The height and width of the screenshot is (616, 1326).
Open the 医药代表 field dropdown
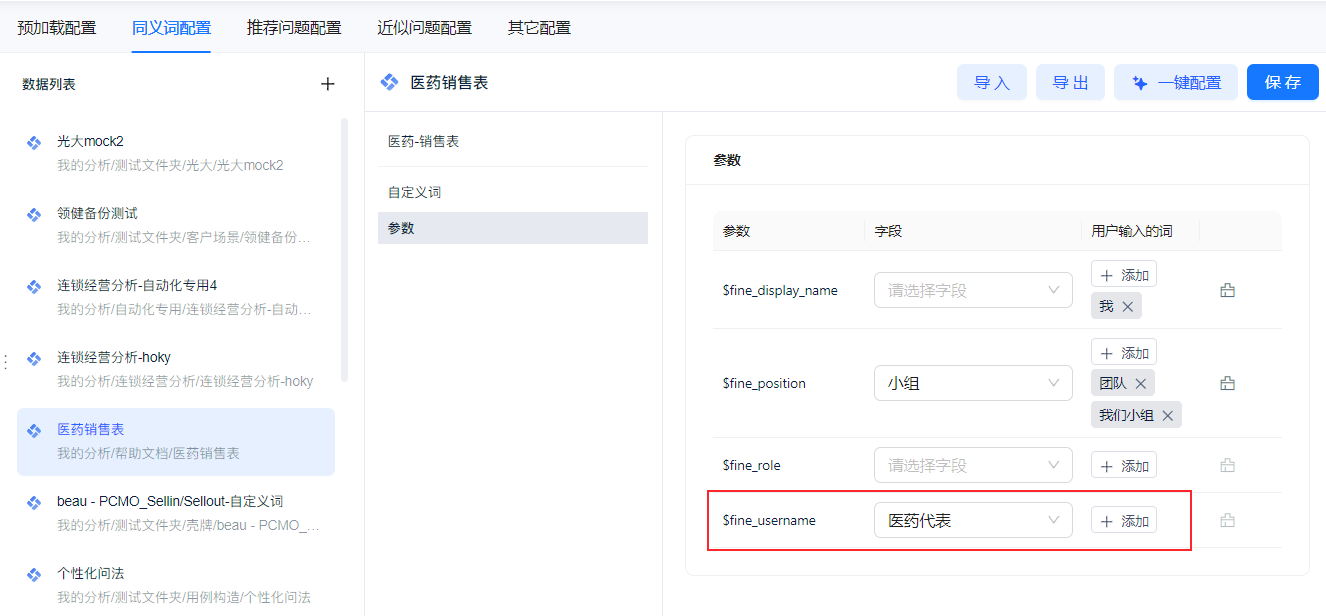972,520
